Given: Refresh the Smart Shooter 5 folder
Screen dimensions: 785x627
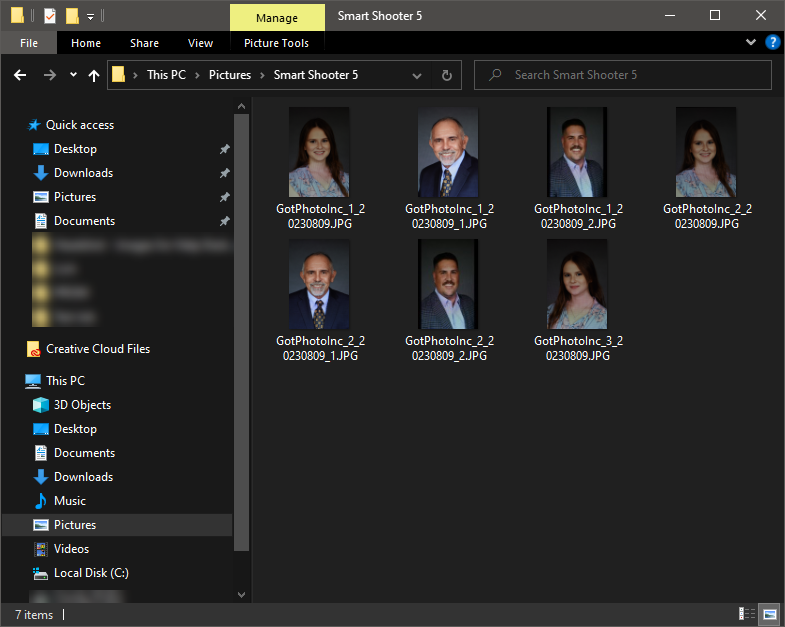Looking at the screenshot, I should 447,76.
